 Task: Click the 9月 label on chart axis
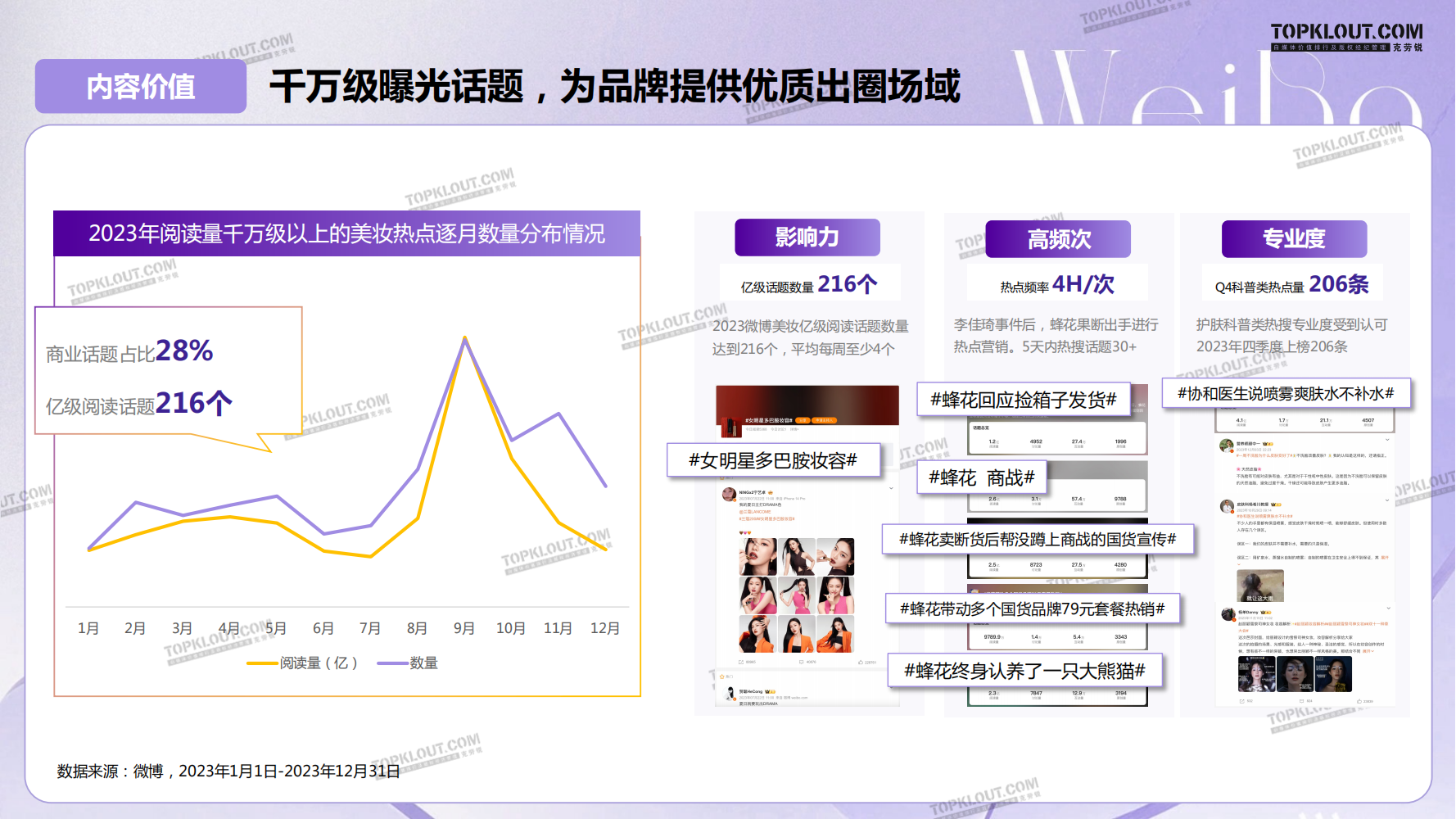click(x=464, y=628)
